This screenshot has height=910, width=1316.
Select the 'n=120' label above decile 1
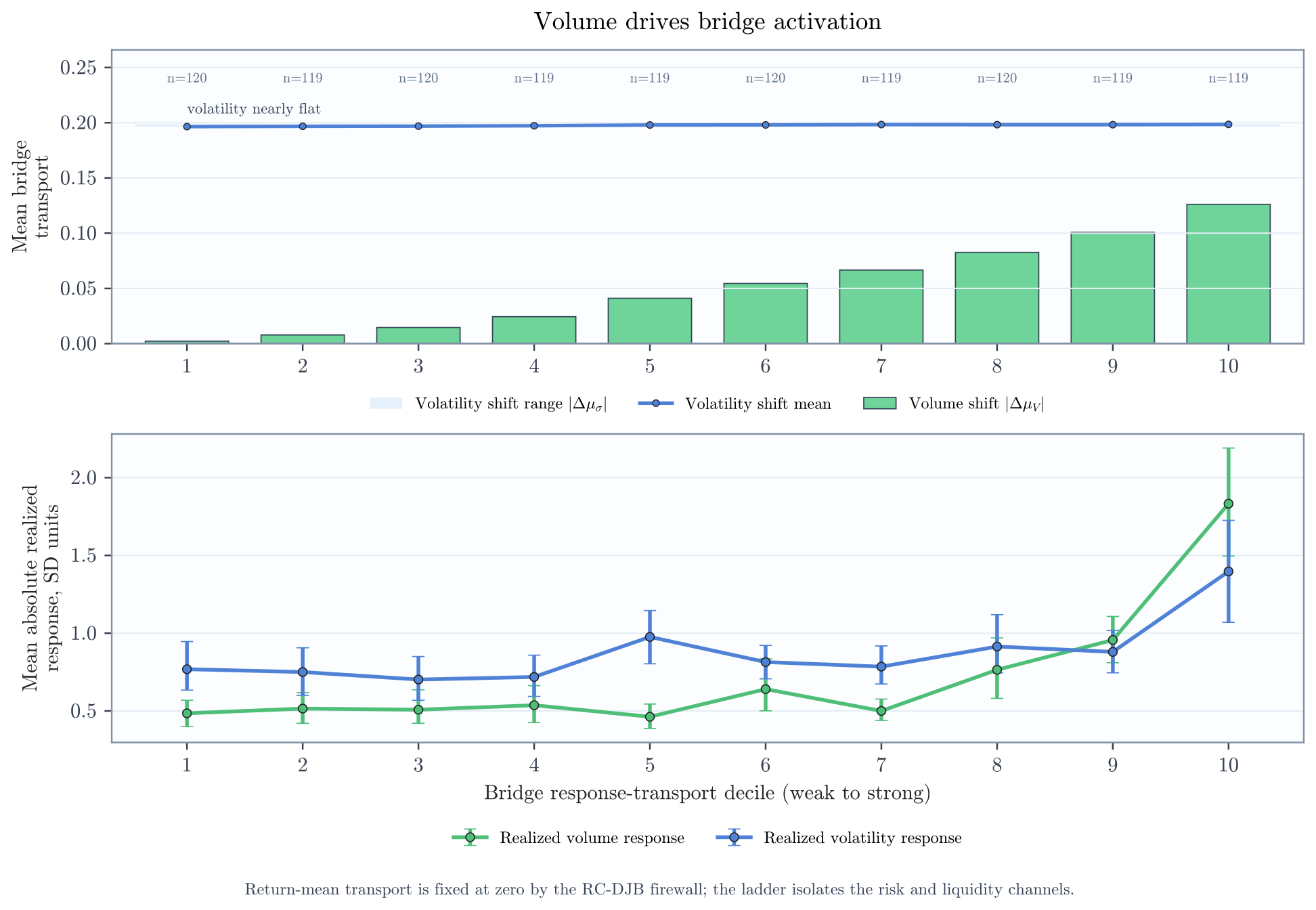(187, 78)
